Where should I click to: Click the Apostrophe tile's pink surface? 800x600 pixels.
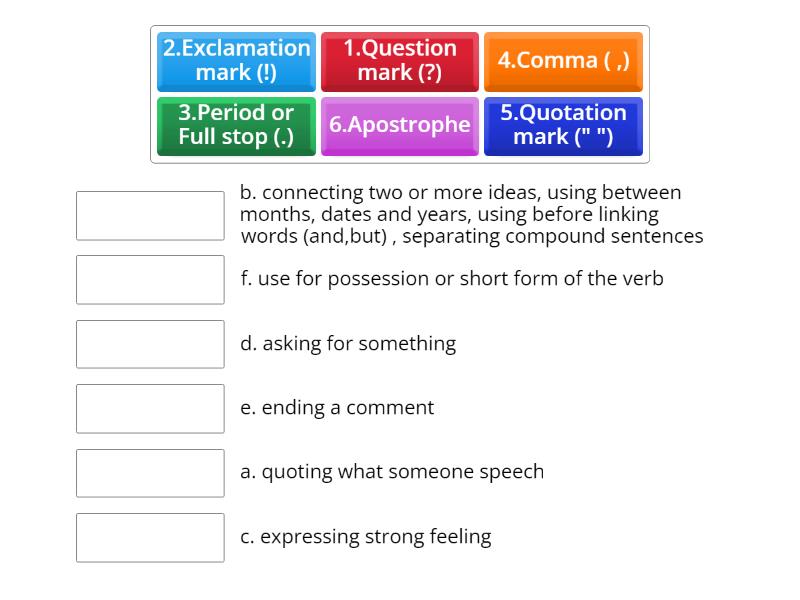point(400,126)
